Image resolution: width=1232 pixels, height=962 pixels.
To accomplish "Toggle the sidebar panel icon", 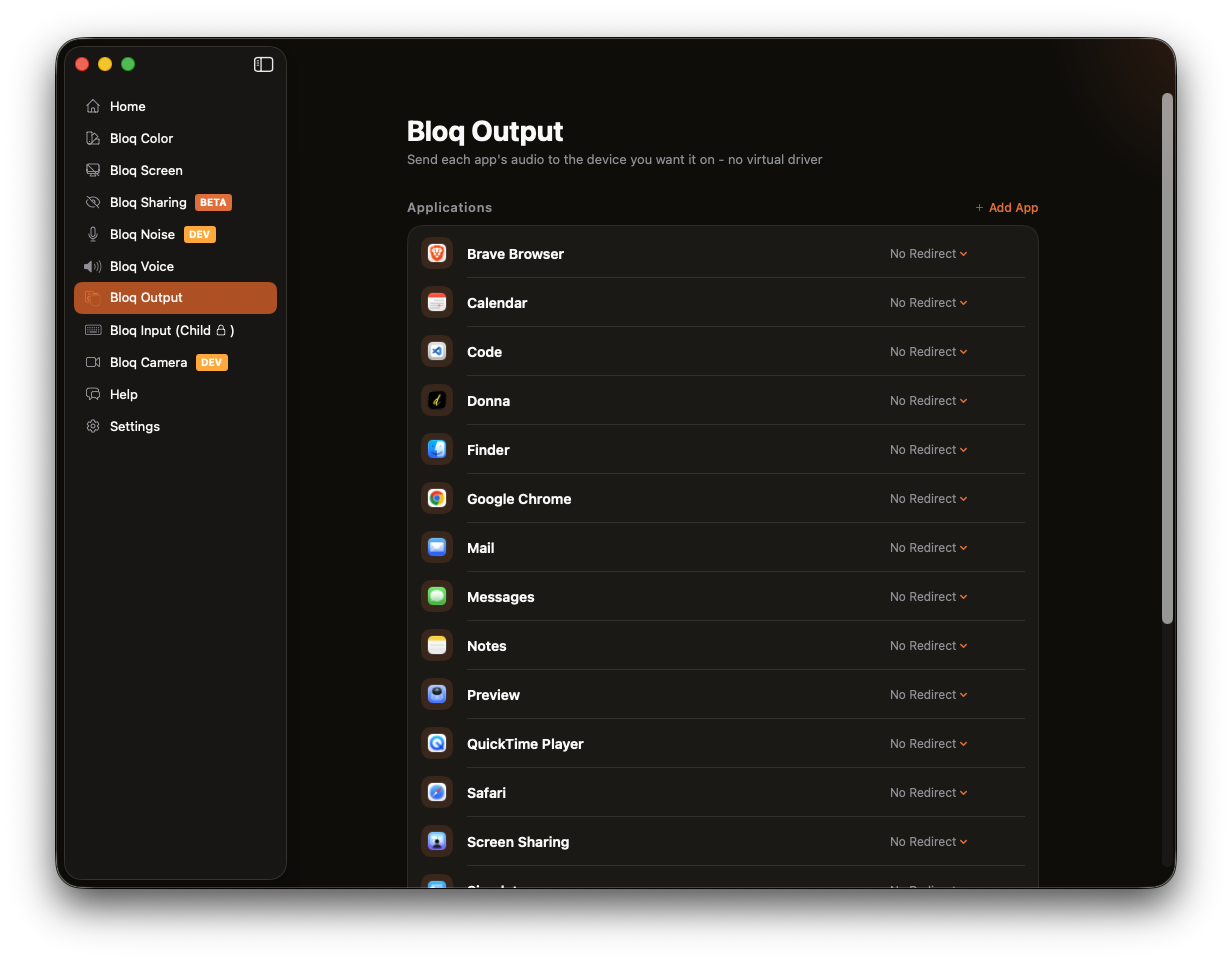I will point(264,64).
